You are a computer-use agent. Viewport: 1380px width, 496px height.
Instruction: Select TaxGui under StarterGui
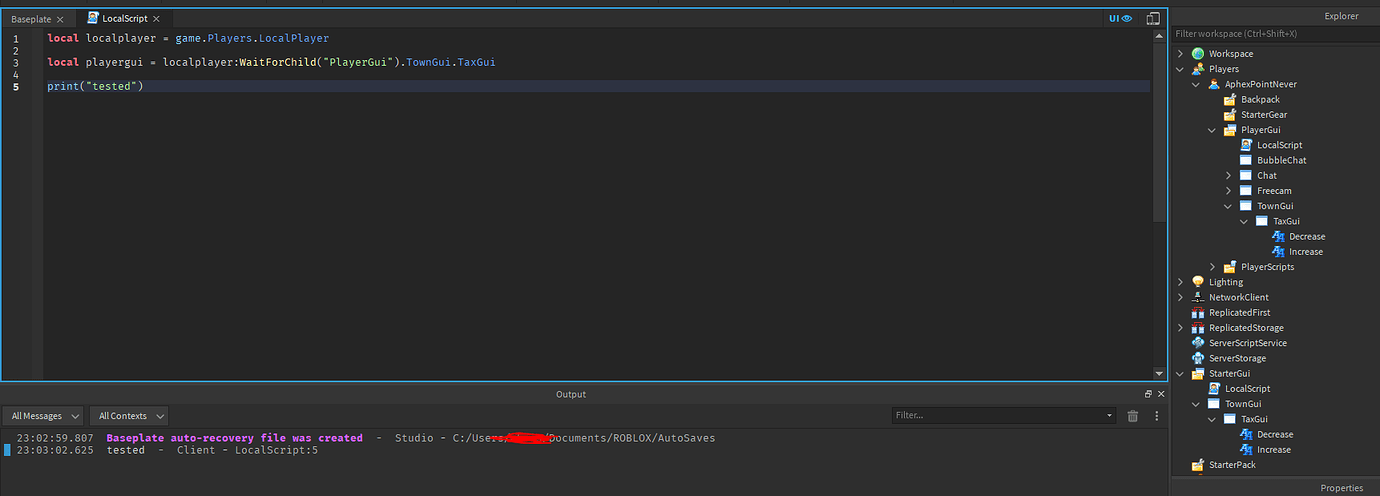tap(1254, 419)
